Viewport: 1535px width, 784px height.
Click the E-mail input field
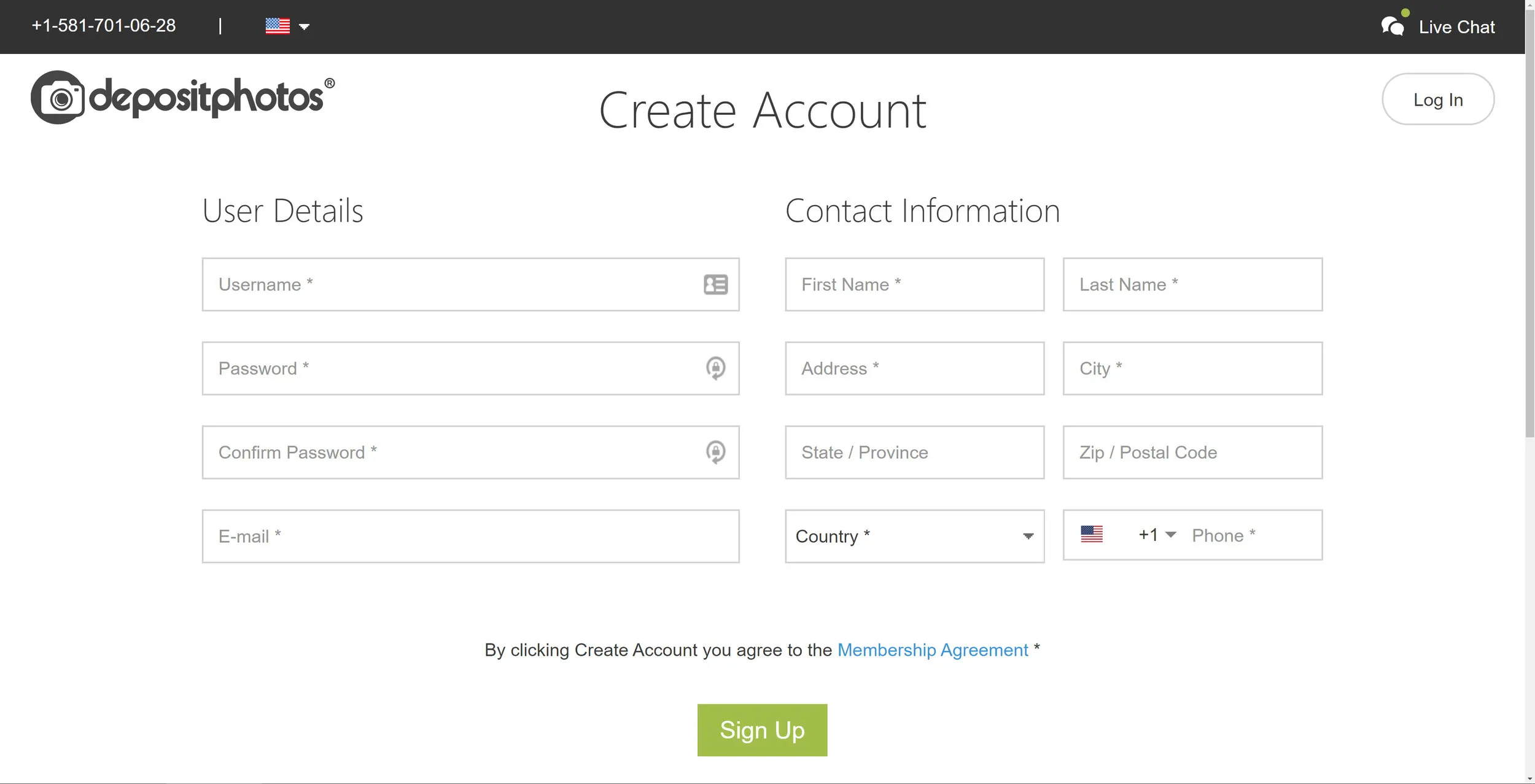(471, 535)
